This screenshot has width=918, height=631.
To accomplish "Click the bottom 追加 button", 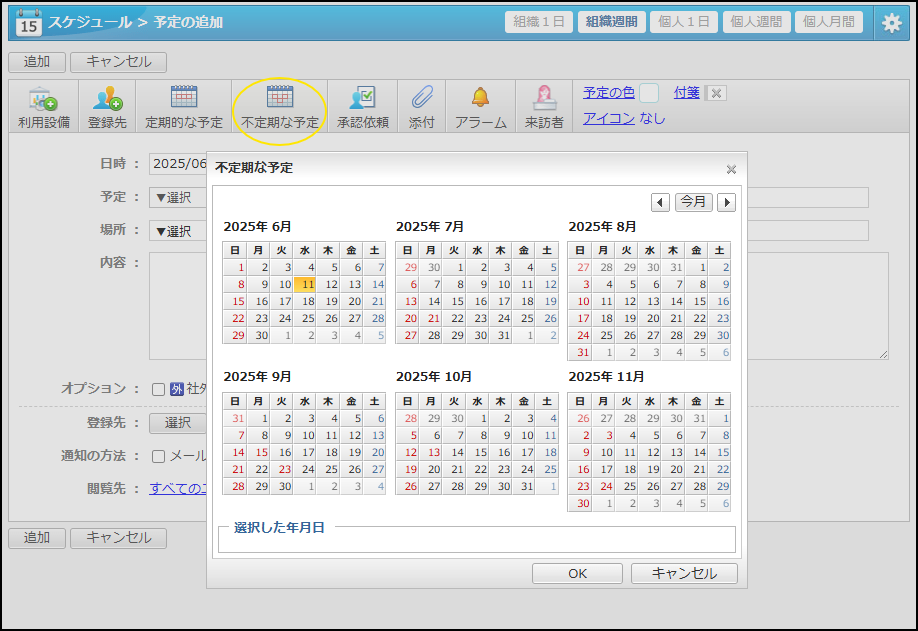I will point(37,538).
